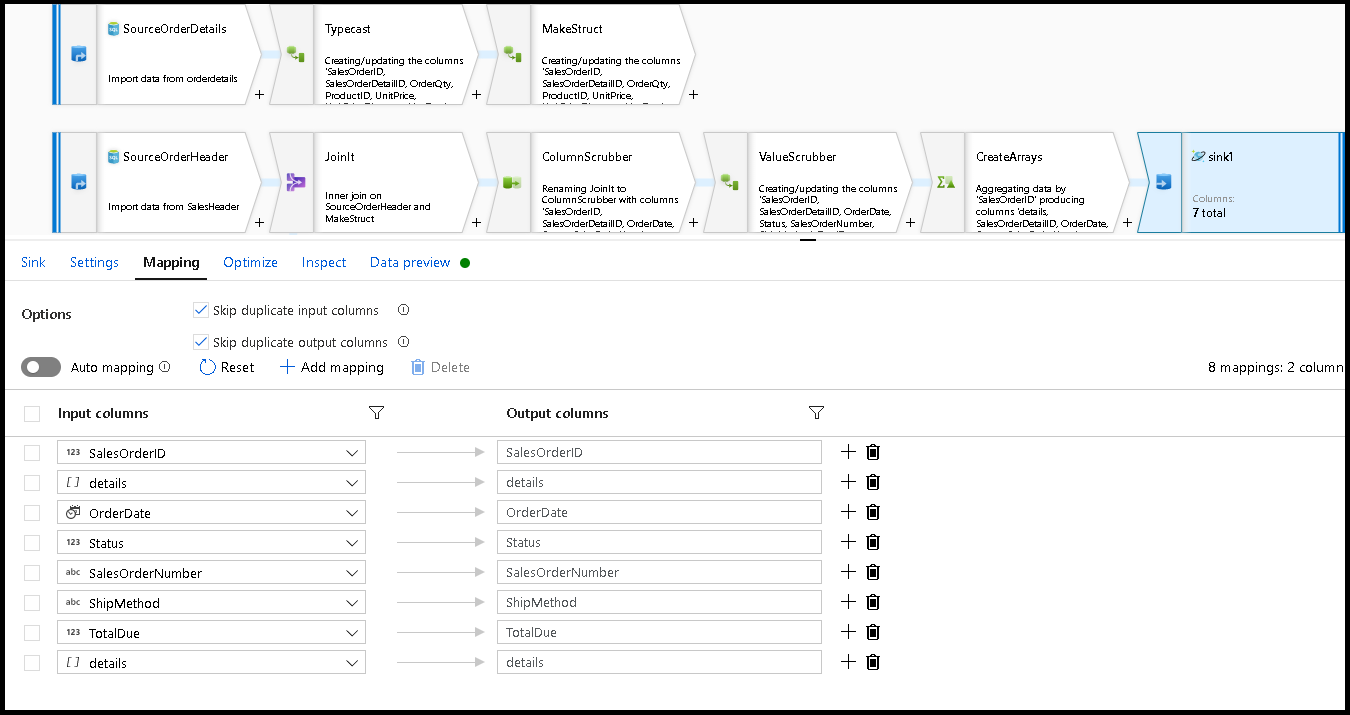Screen dimensions: 1350x715
Task: Click Add mapping button
Action: point(331,367)
